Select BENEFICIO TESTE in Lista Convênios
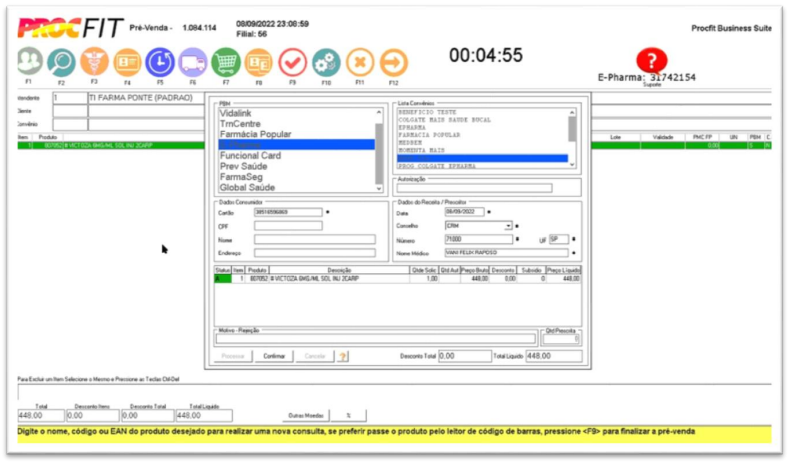The height and width of the screenshot is (462, 790). [427, 112]
